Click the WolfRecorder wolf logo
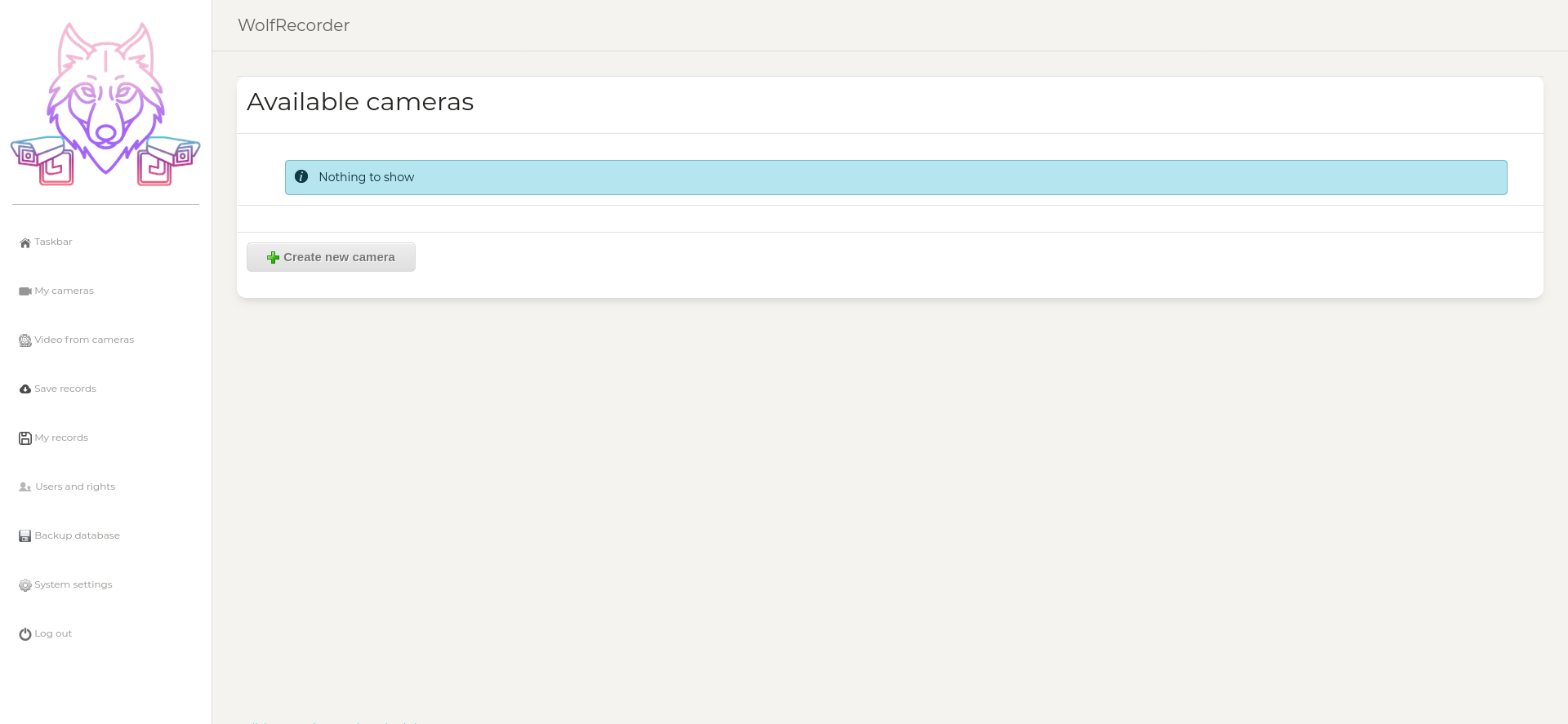 [x=105, y=104]
